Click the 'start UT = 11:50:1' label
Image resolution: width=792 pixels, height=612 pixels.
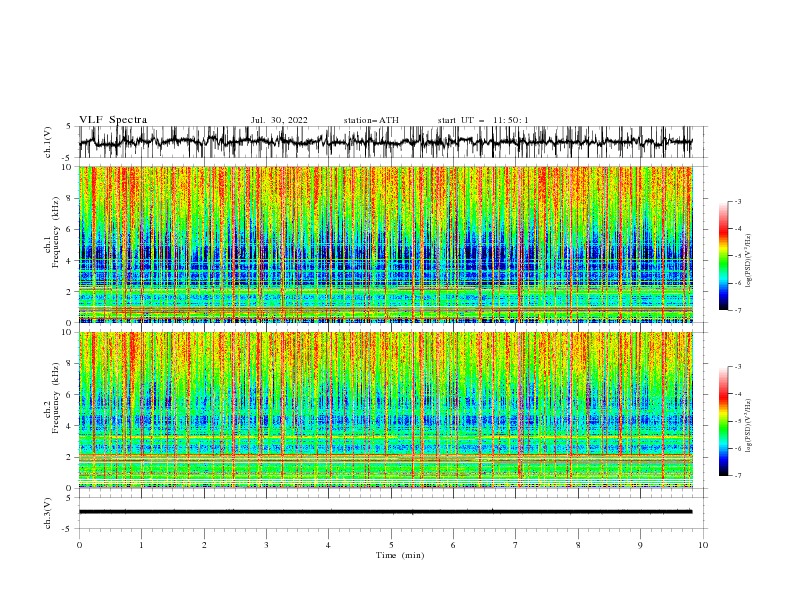click(x=483, y=120)
